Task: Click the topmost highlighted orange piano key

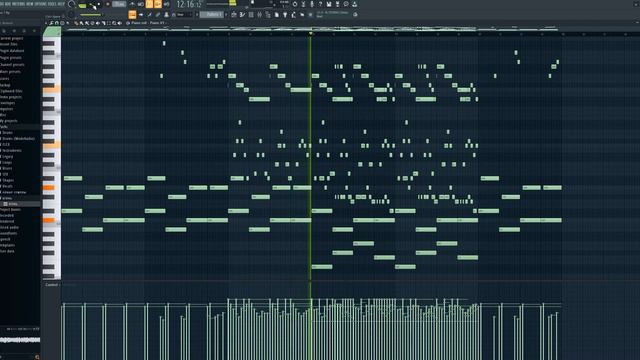Action: [52, 89]
